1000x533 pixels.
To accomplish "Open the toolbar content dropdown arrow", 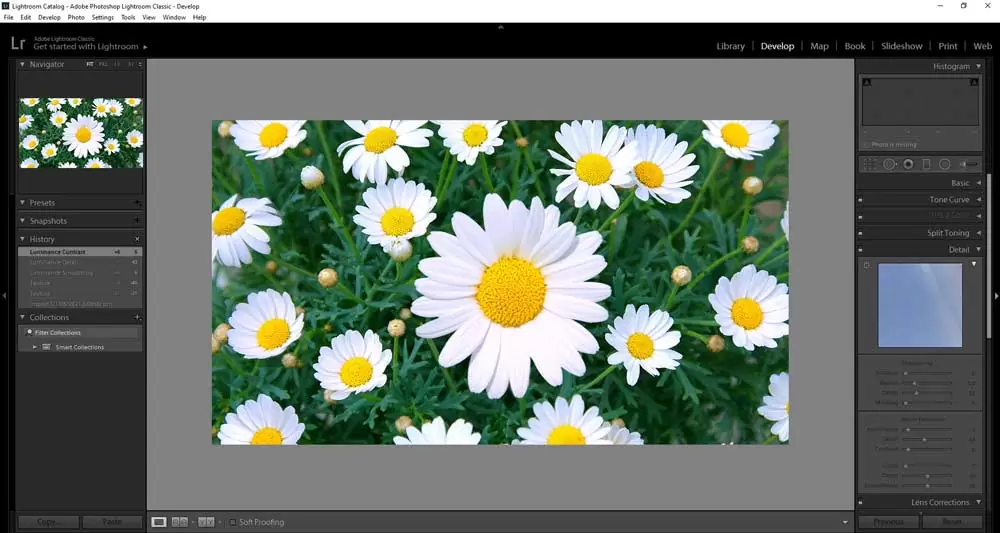I will click(x=846, y=522).
